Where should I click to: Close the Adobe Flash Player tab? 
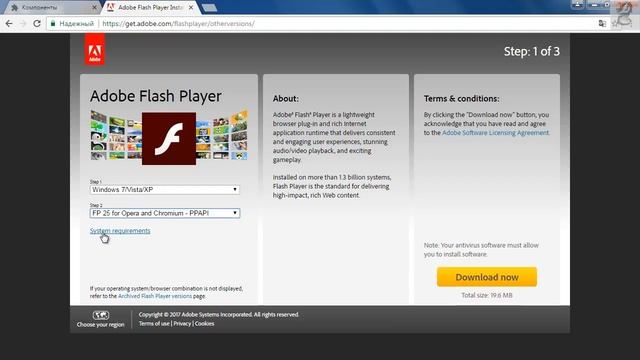(191, 7)
